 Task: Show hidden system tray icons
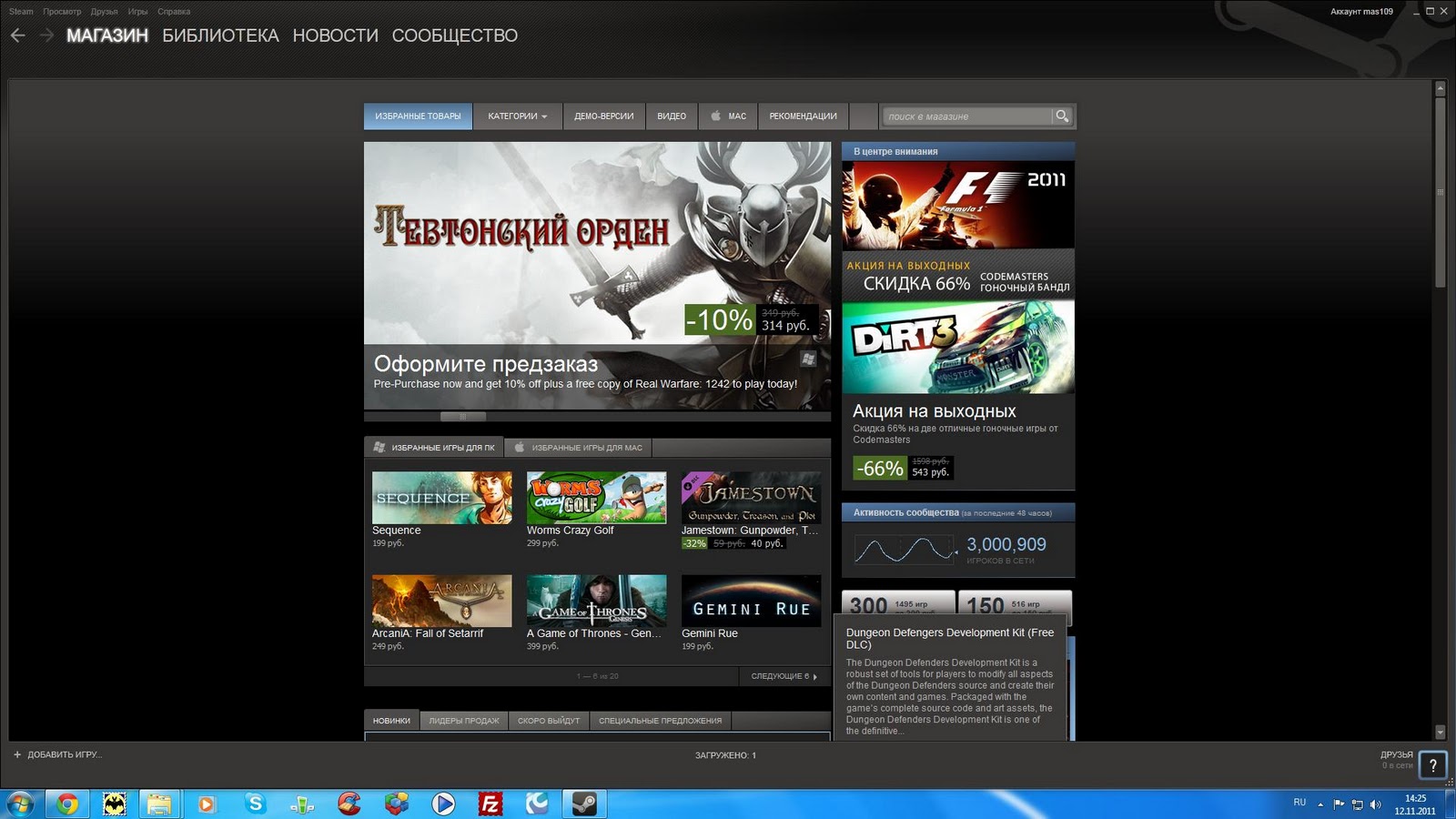coord(1320,804)
